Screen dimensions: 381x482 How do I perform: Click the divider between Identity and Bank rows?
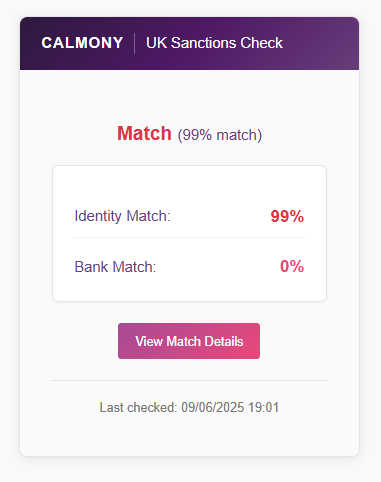click(x=189, y=238)
